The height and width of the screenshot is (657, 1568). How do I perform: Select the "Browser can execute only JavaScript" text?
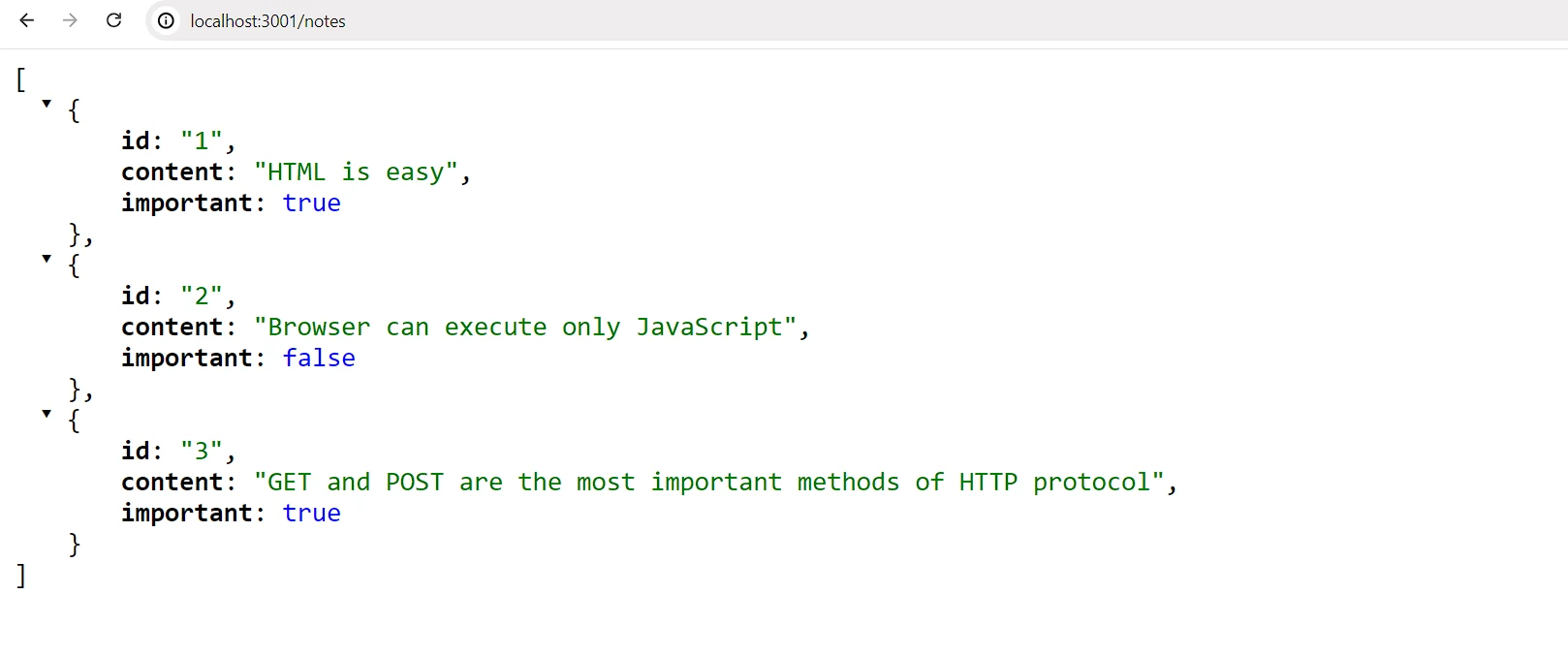525,328
